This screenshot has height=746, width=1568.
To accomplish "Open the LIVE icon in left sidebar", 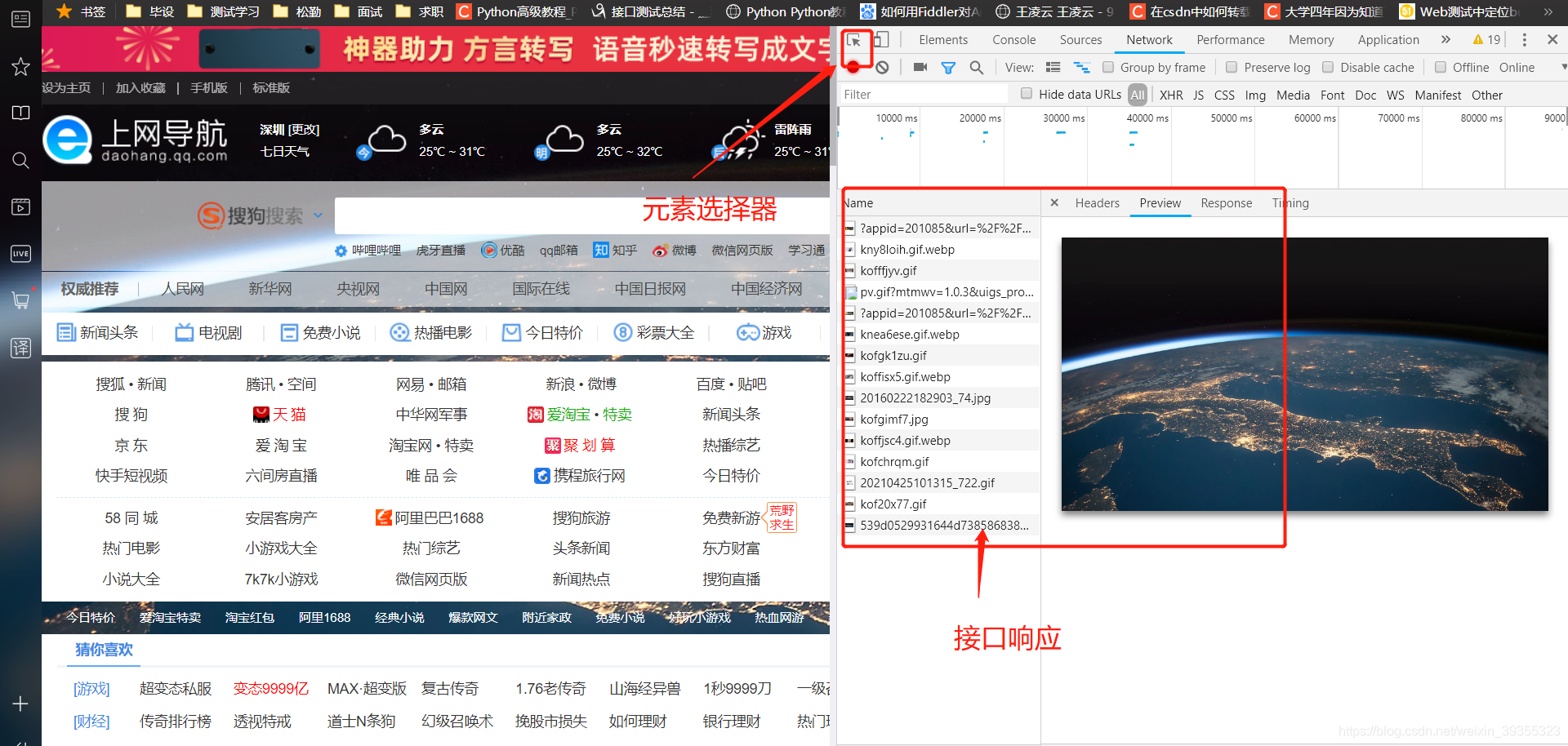I will pos(20,254).
